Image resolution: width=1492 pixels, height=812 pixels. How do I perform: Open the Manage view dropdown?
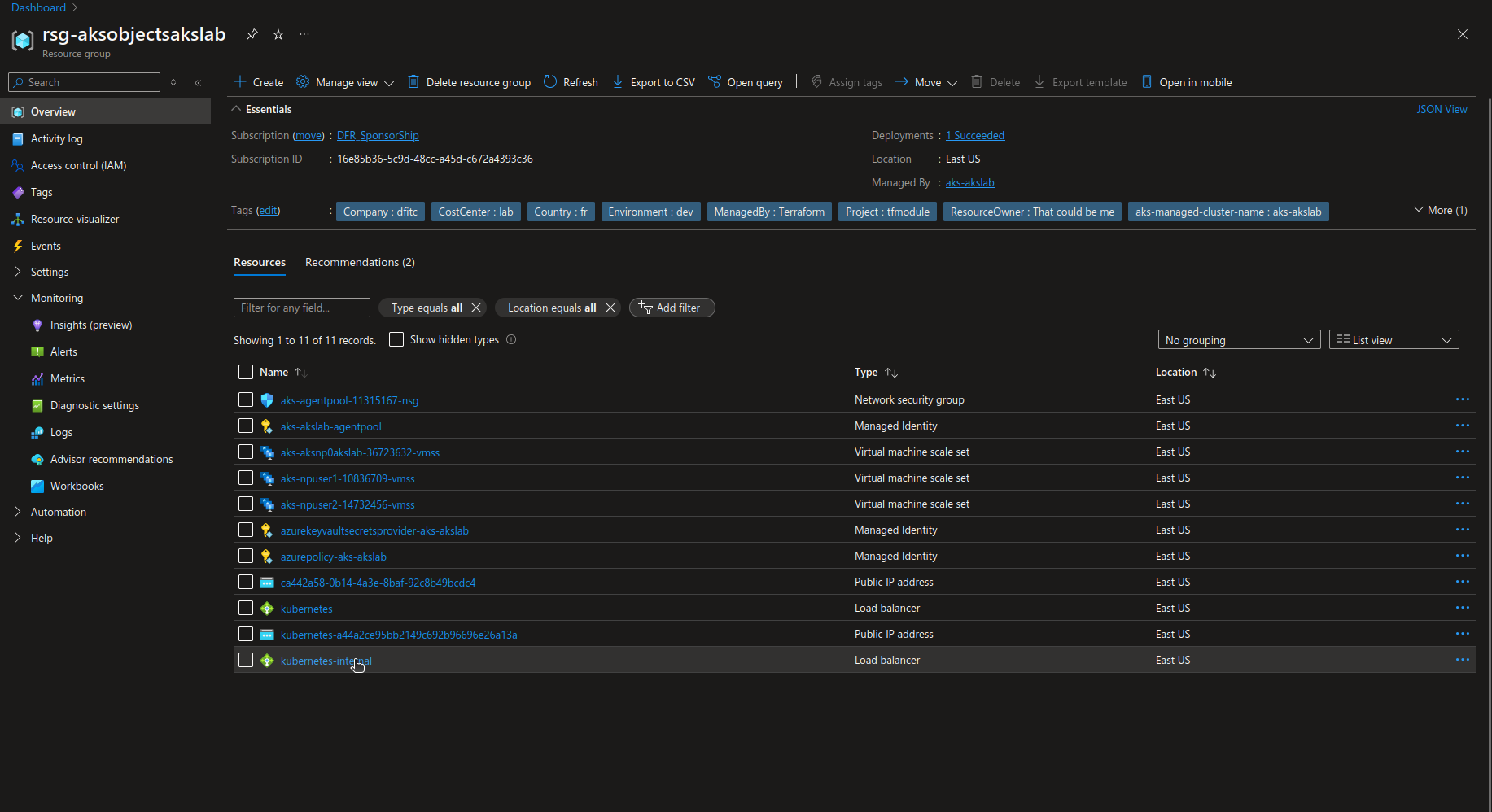[x=345, y=82]
